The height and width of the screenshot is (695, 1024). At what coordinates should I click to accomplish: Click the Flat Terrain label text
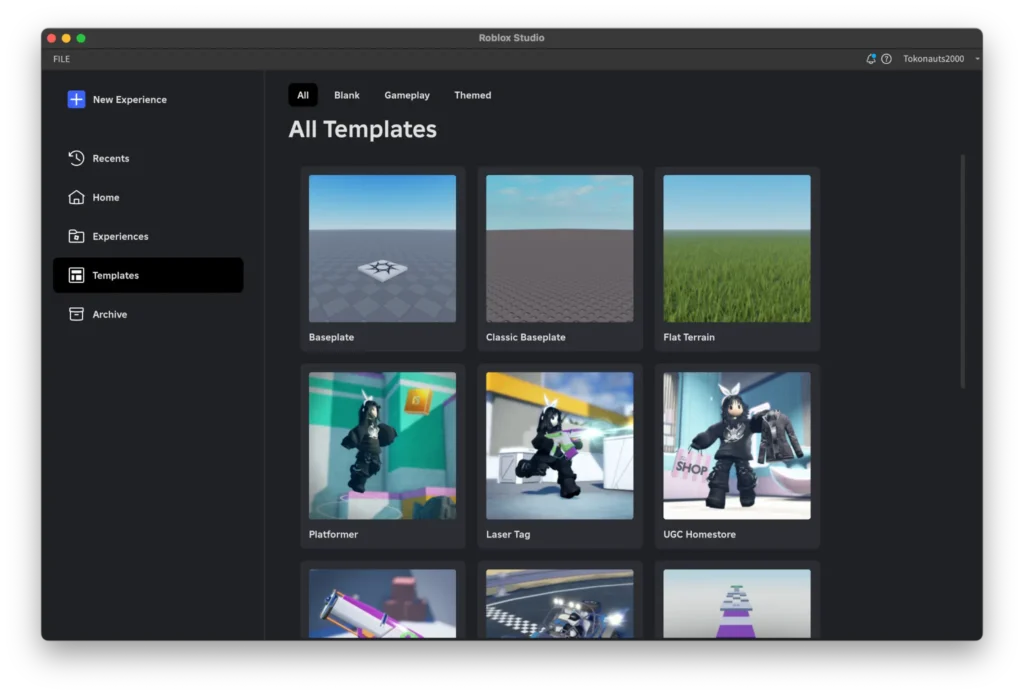point(689,338)
